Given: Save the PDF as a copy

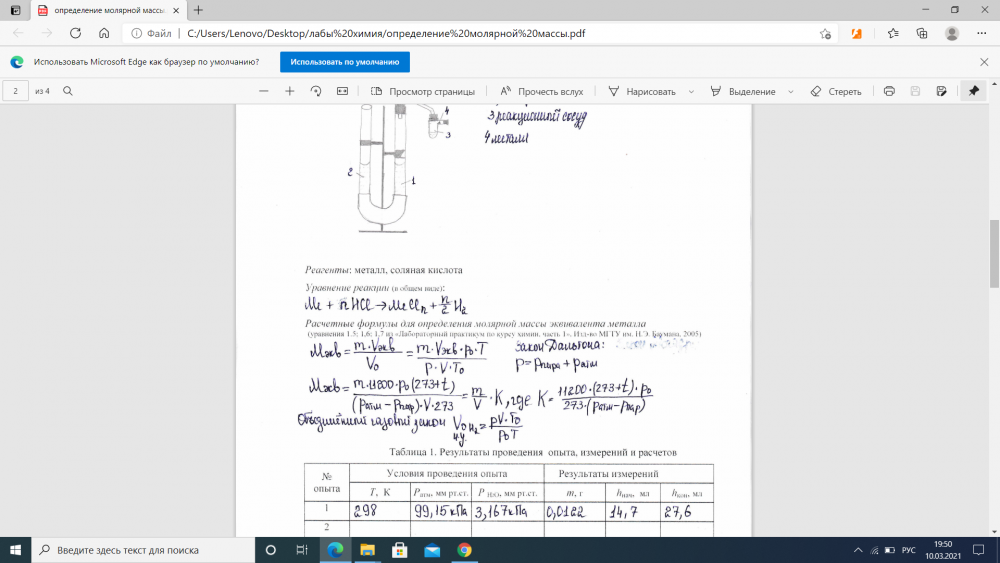Looking at the screenshot, I should coord(941,91).
